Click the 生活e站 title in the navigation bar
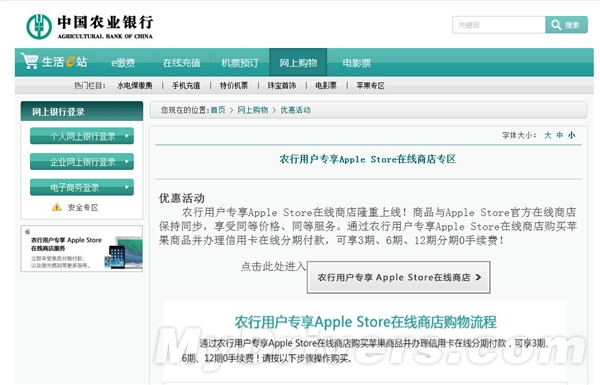Viewport: 600px width, 385px height. 65,62
